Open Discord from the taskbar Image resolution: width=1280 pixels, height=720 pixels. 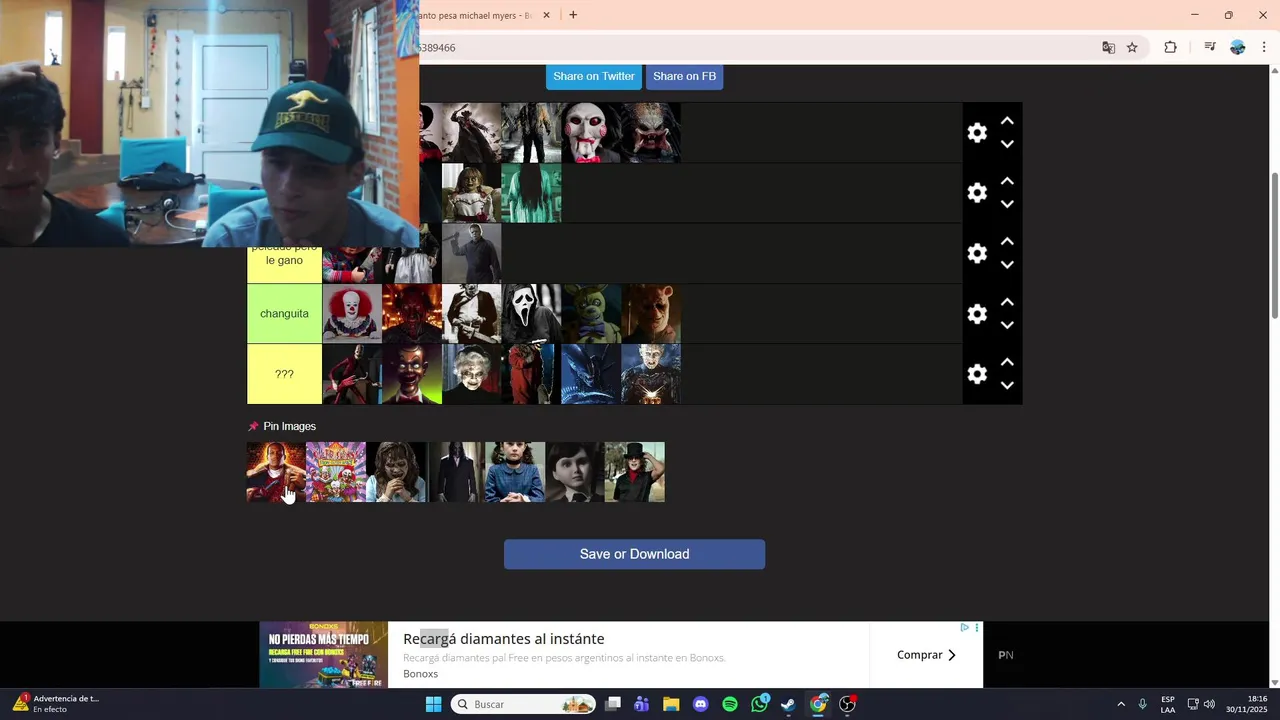coord(700,704)
